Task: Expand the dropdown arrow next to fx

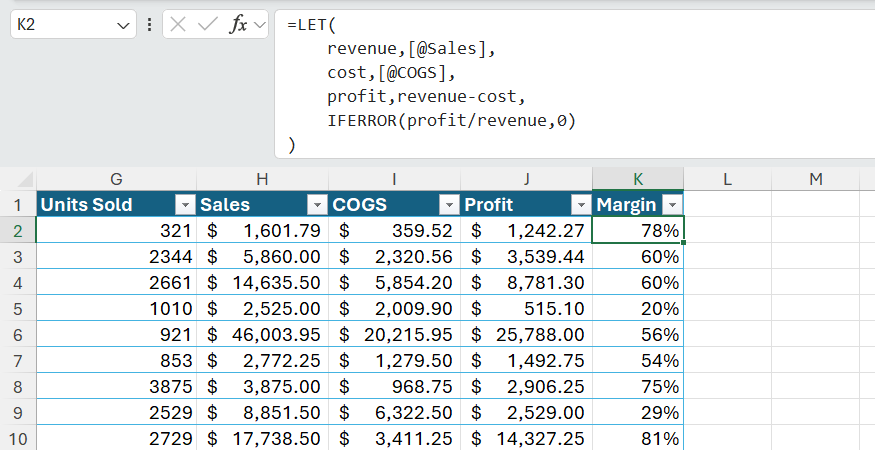Action: [x=259, y=25]
